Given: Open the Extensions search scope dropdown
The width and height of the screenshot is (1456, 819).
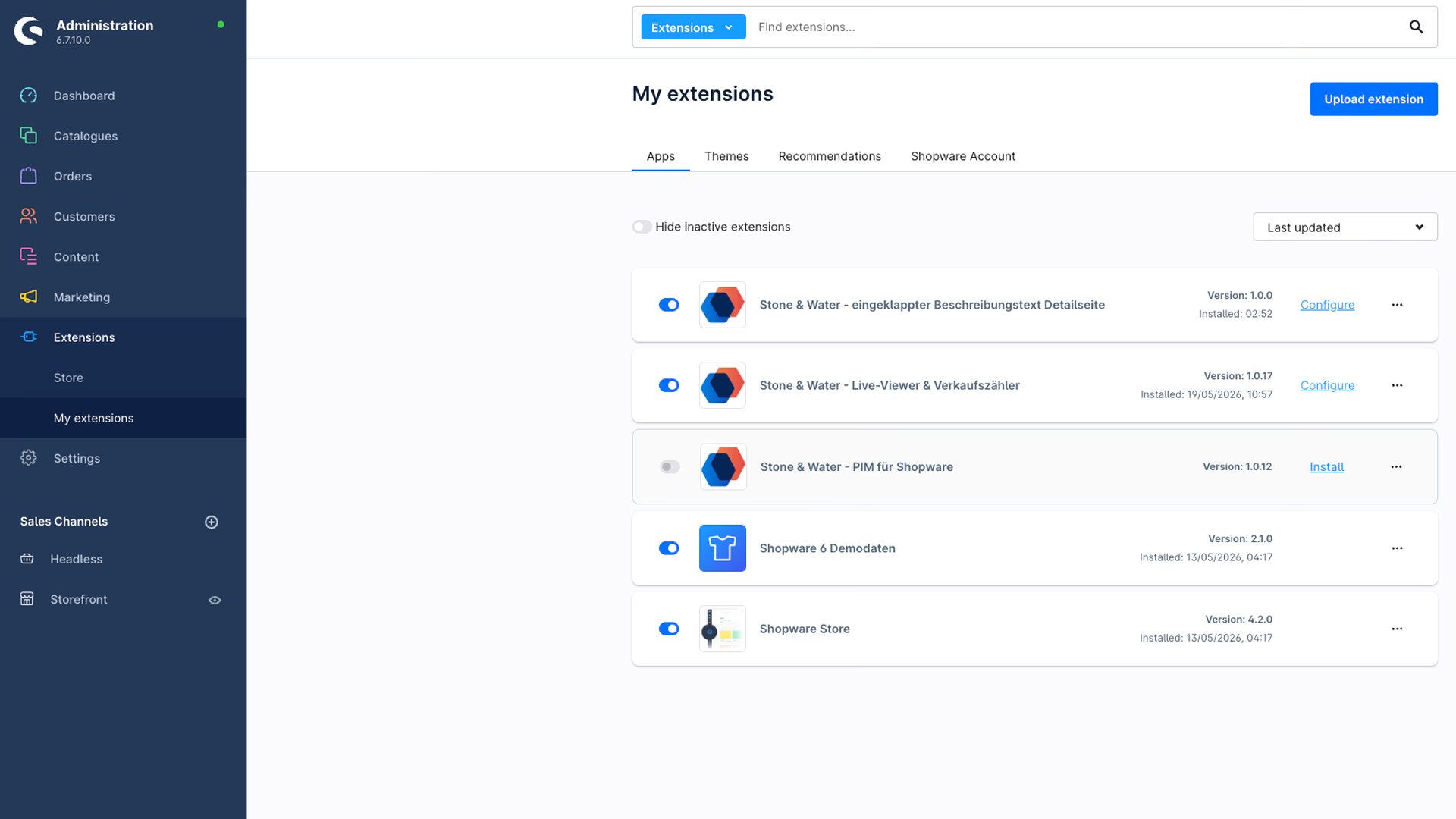Looking at the screenshot, I should 693,27.
